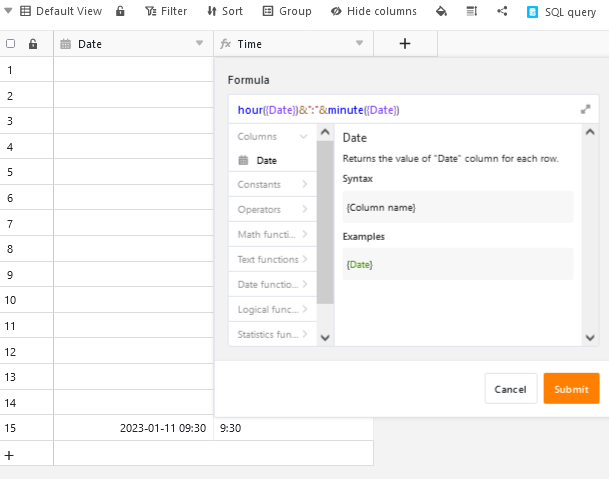The height and width of the screenshot is (479, 609).
Task: Click the share icon in toolbar
Action: coord(502,11)
